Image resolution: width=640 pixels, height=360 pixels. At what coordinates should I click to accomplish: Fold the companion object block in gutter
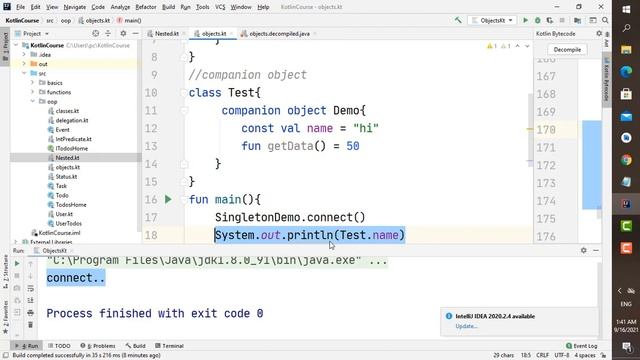coord(184,111)
